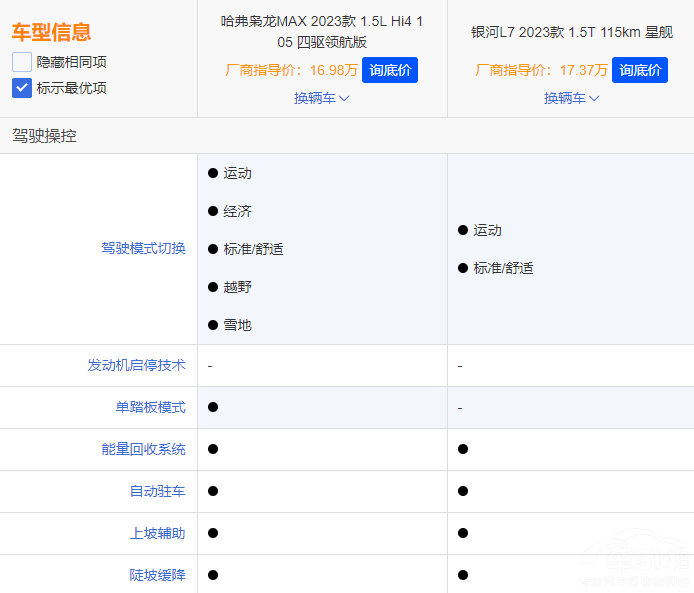
Task: Click the 16.98万 guide price
Action: coord(333,70)
